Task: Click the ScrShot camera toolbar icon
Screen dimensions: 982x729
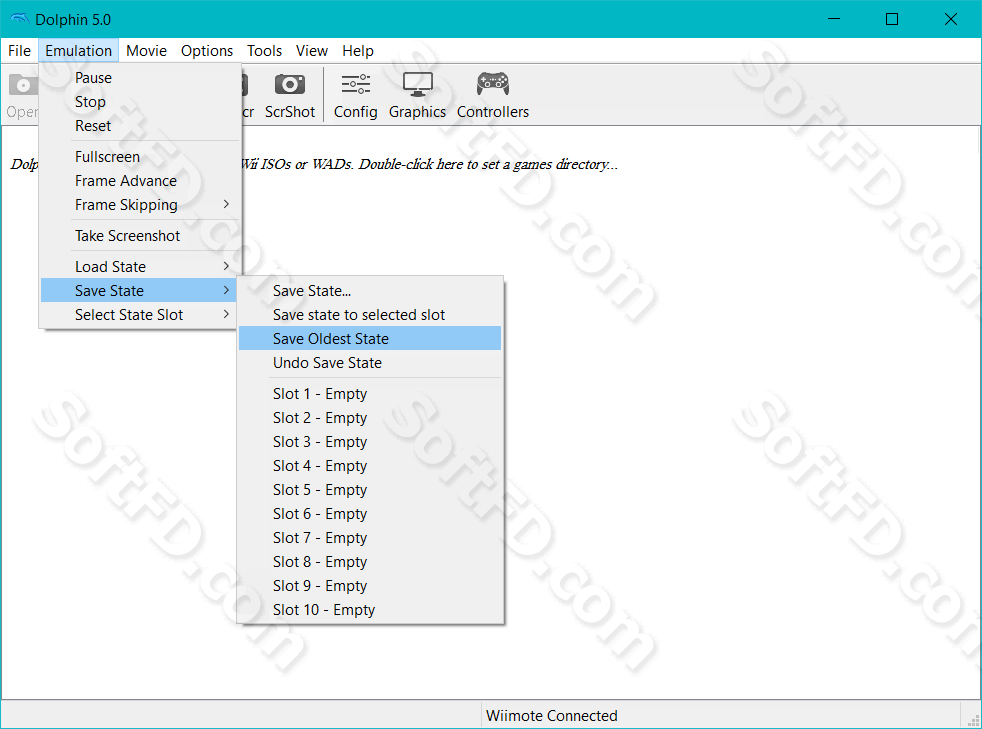Action: pyautogui.click(x=289, y=85)
